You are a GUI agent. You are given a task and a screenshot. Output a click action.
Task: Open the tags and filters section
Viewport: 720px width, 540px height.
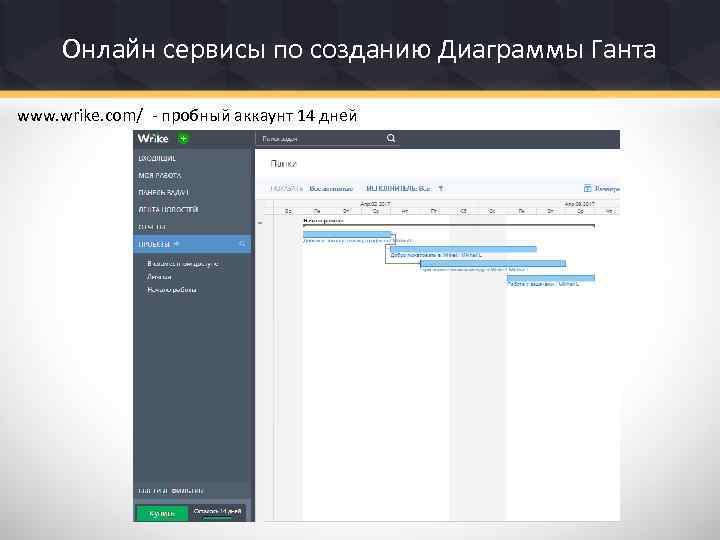tap(170, 491)
